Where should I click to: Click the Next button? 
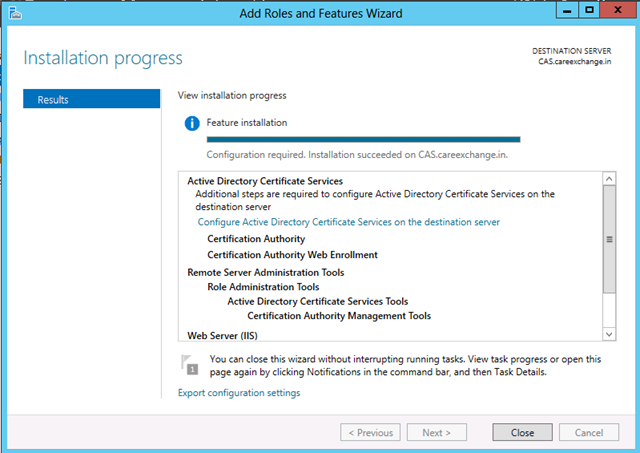click(x=437, y=432)
